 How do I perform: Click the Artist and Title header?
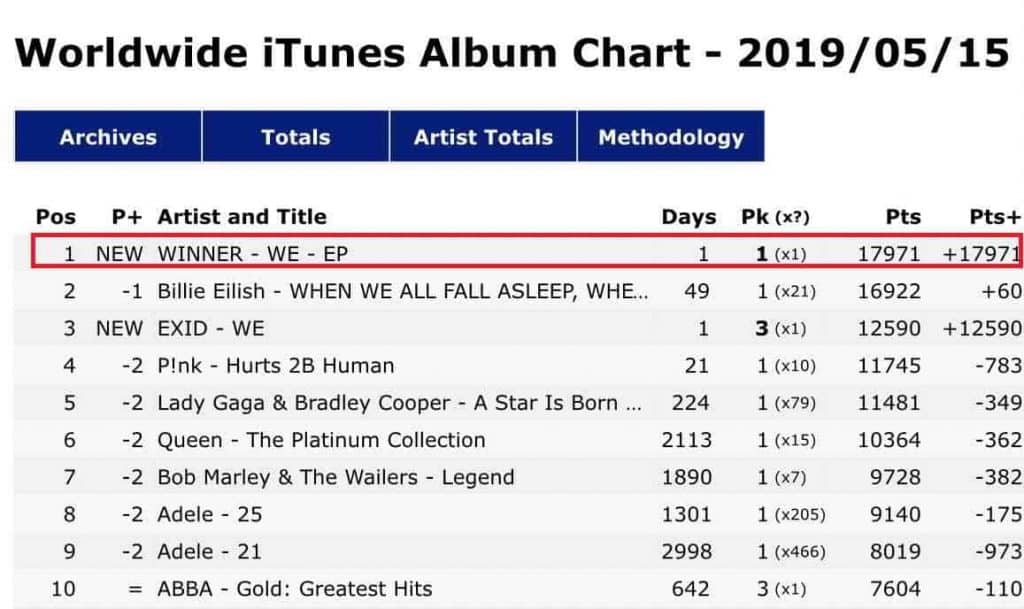242,217
